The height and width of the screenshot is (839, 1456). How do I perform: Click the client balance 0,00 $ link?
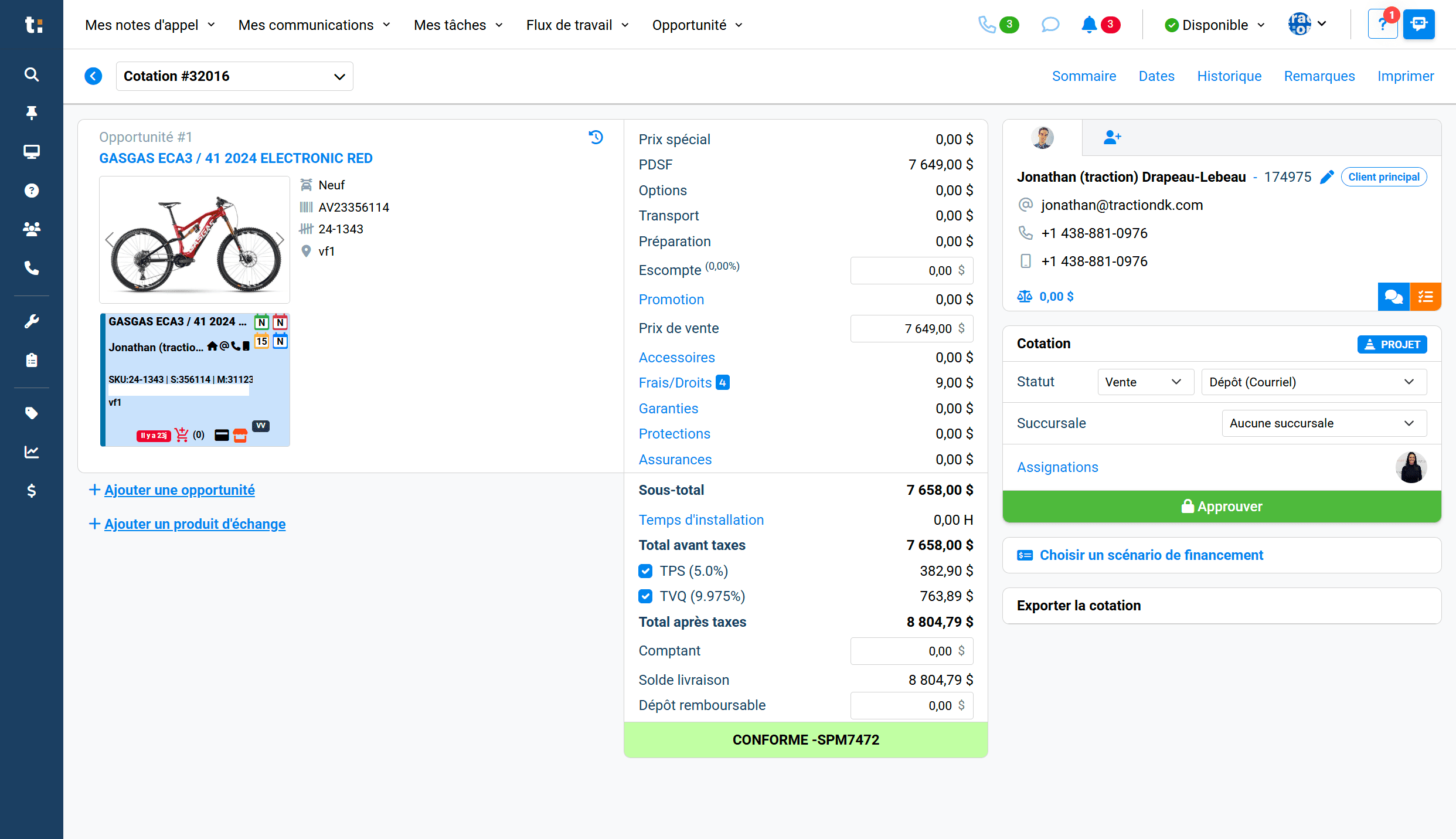pos(1056,297)
